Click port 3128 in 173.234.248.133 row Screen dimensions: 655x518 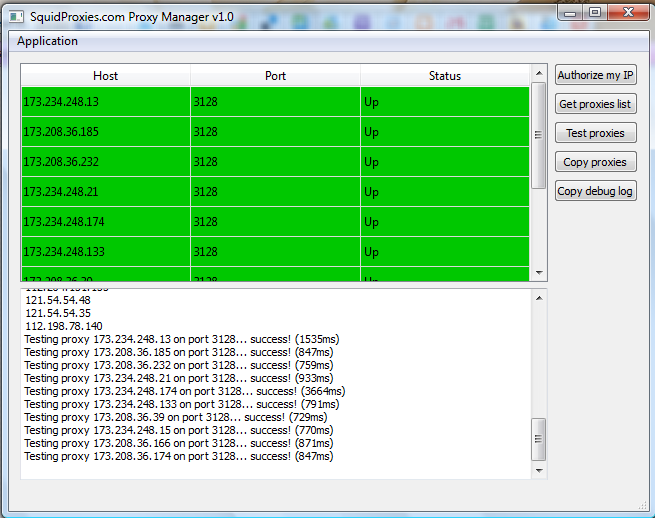(275, 252)
